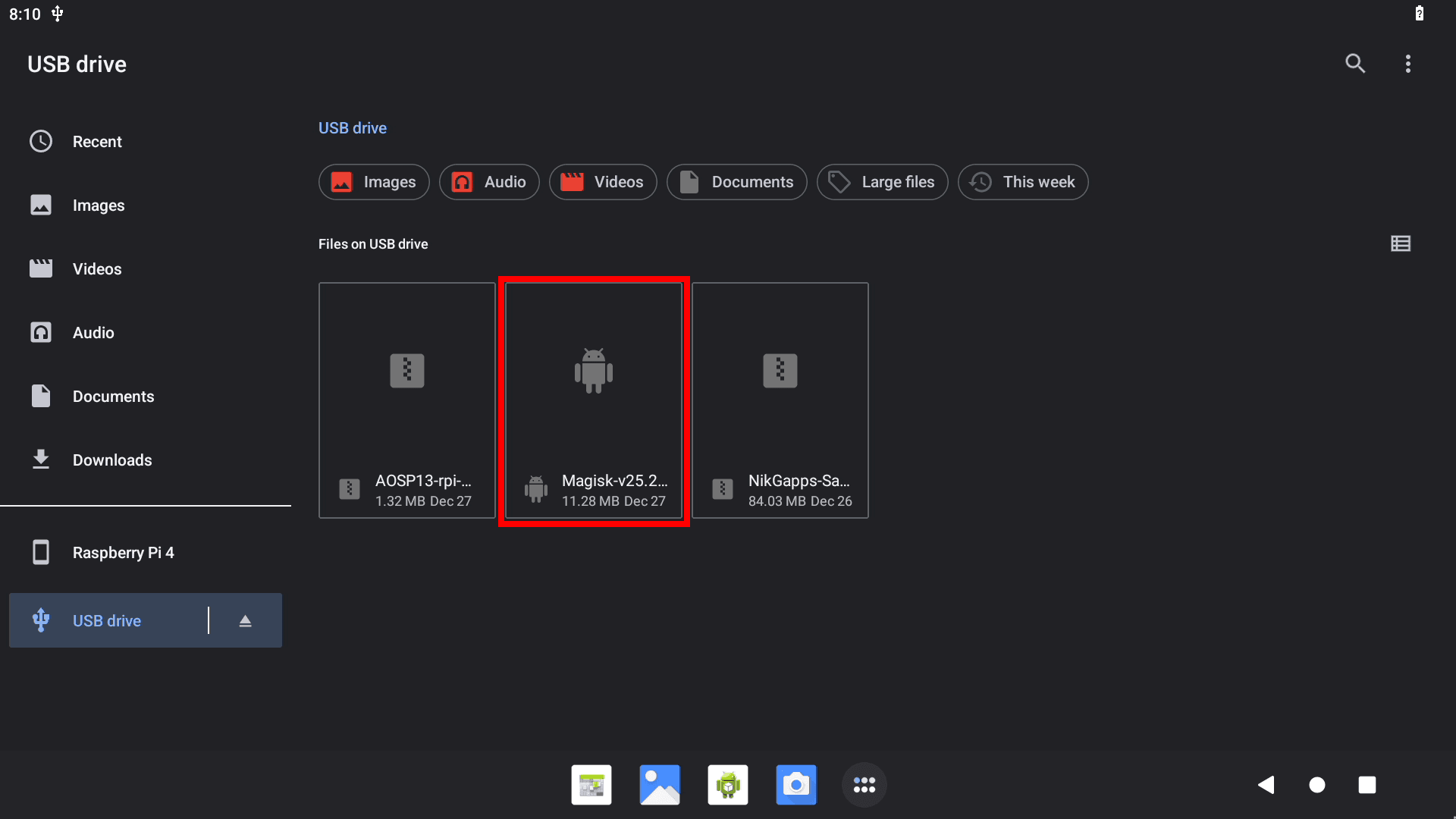Click the USB status bar icon
The width and height of the screenshot is (1456, 819).
(x=57, y=14)
